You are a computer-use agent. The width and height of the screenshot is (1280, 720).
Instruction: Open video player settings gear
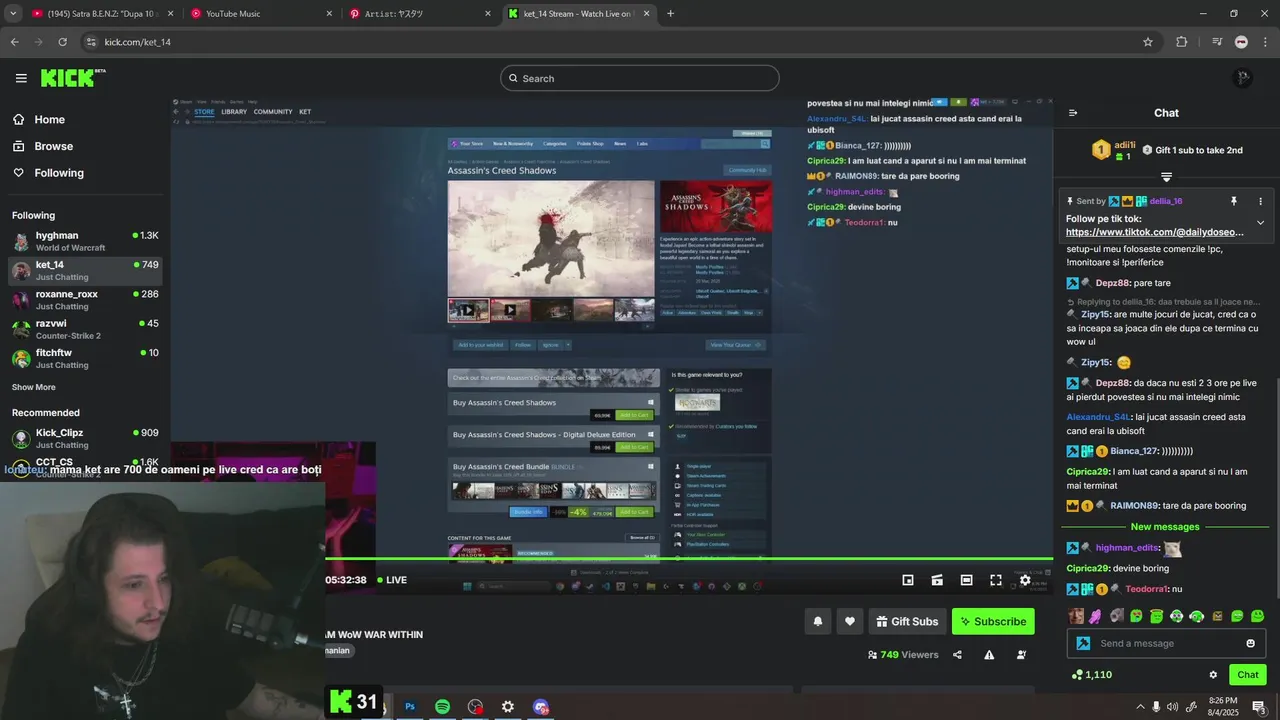coord(1025,580)
